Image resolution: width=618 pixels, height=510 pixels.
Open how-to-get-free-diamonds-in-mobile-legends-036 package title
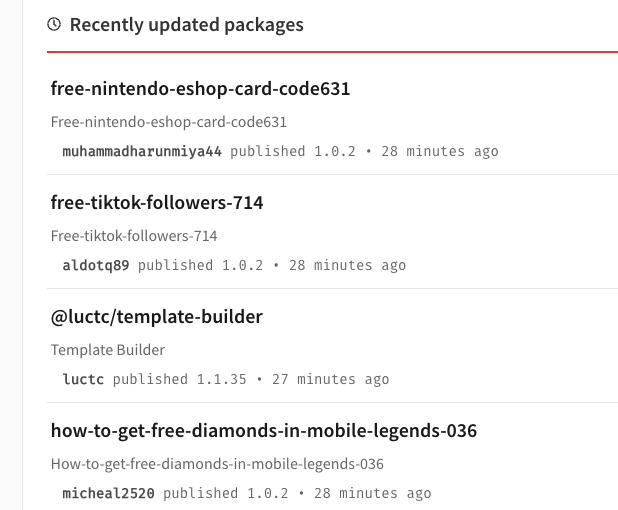pyautogui.click(x=264, y=431)
